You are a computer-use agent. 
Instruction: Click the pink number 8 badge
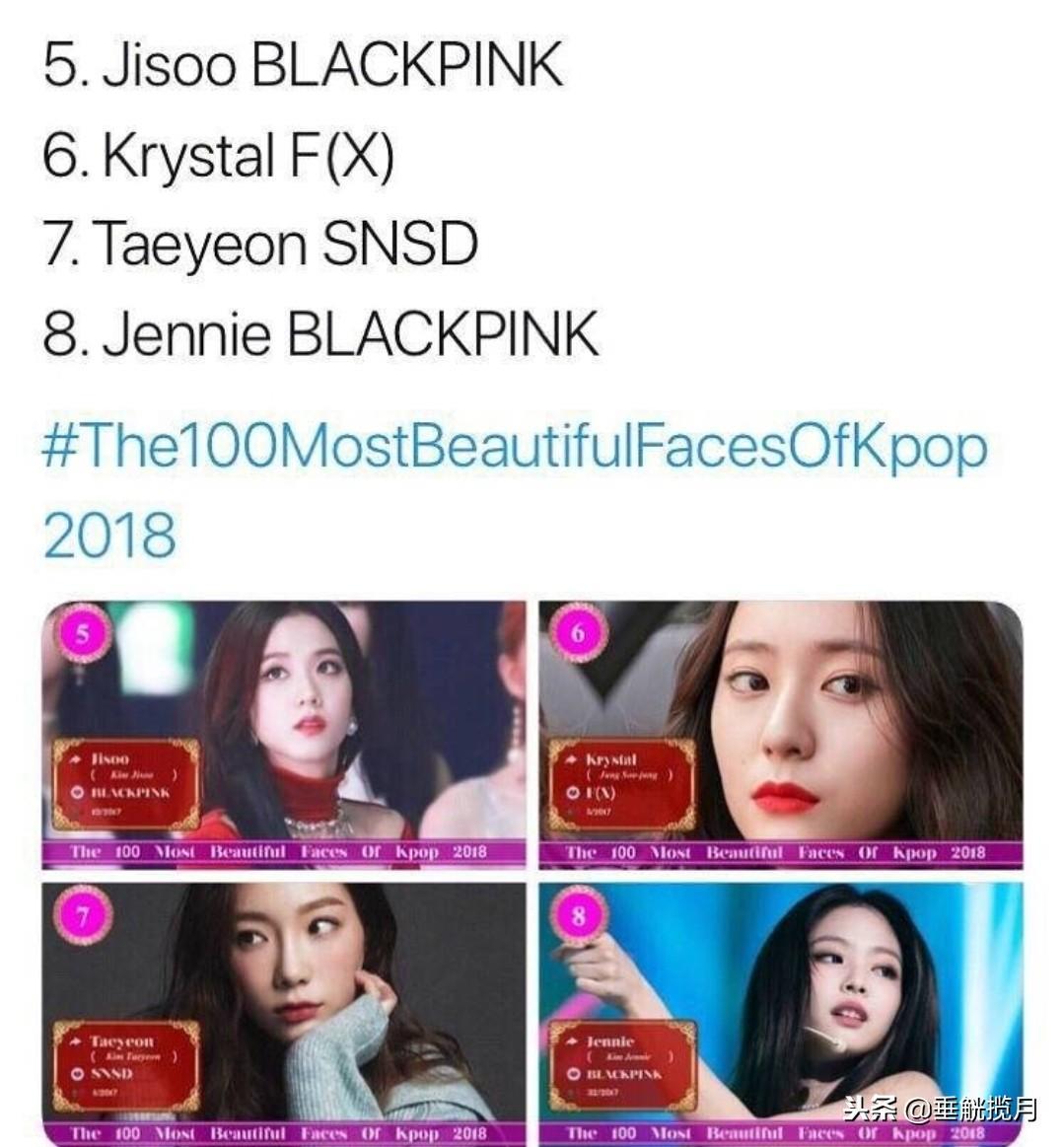tap(579, 916)
